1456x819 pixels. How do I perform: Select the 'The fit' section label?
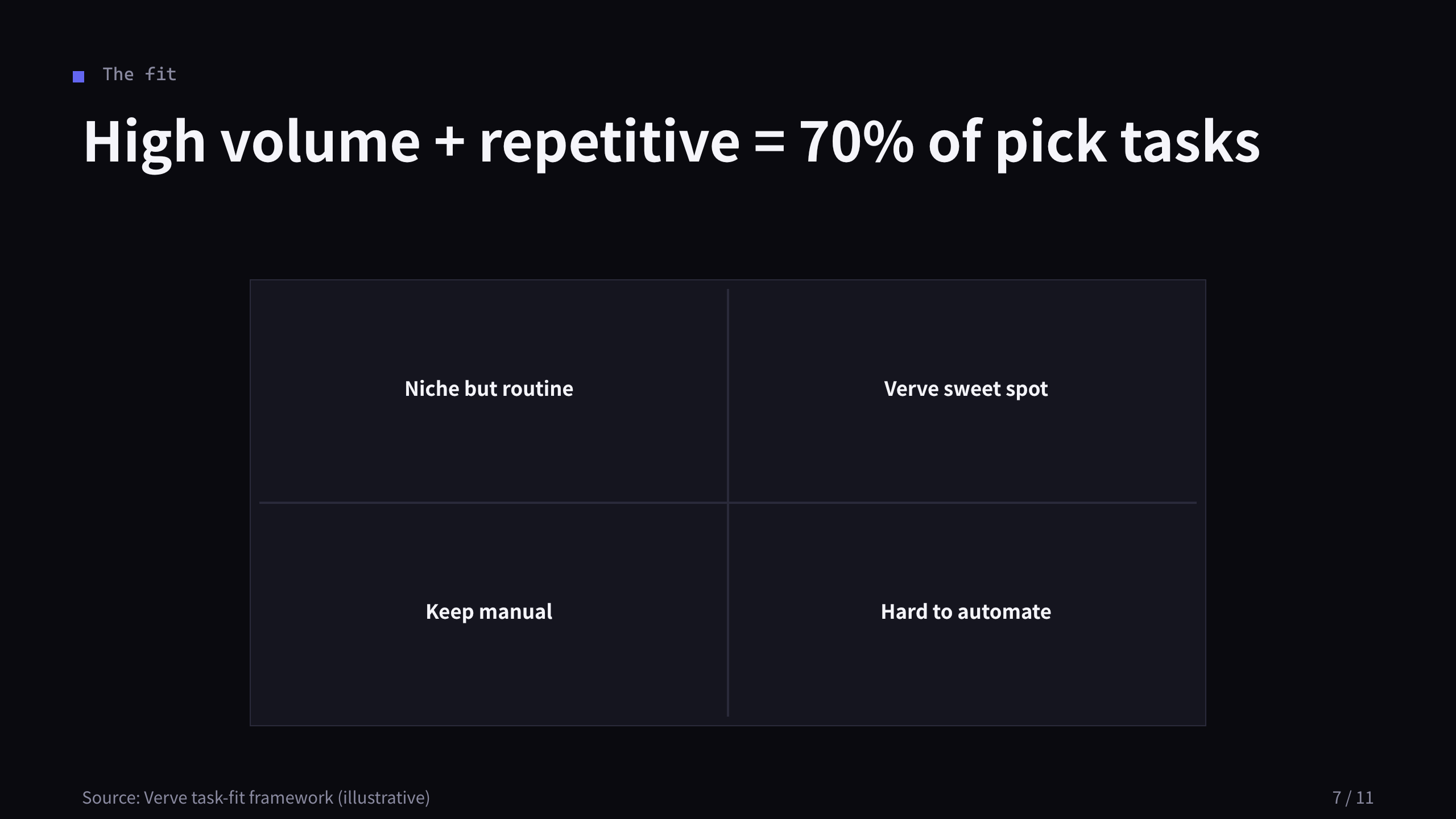(139, 75)
